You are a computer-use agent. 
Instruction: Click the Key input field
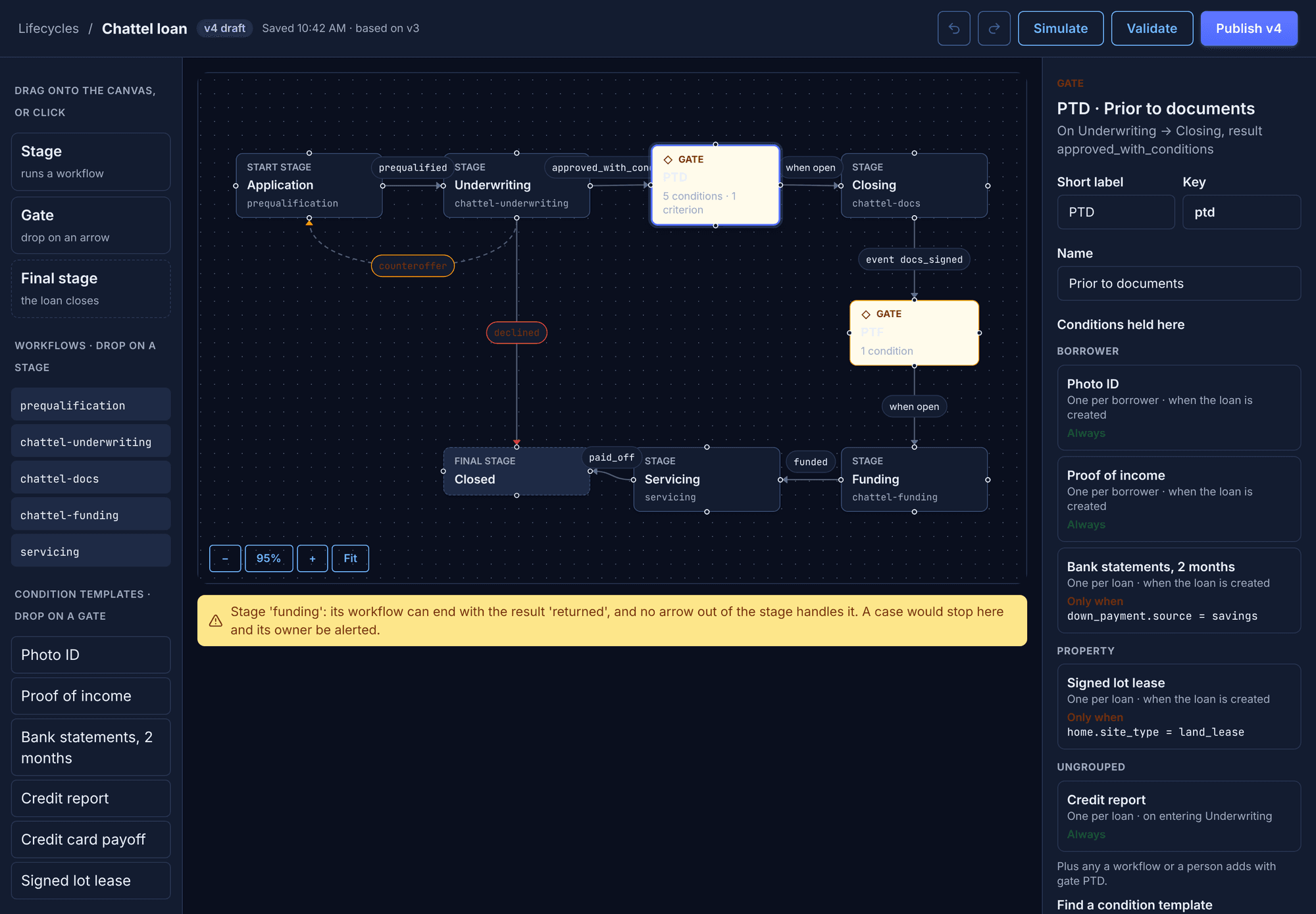point(1242,212)
